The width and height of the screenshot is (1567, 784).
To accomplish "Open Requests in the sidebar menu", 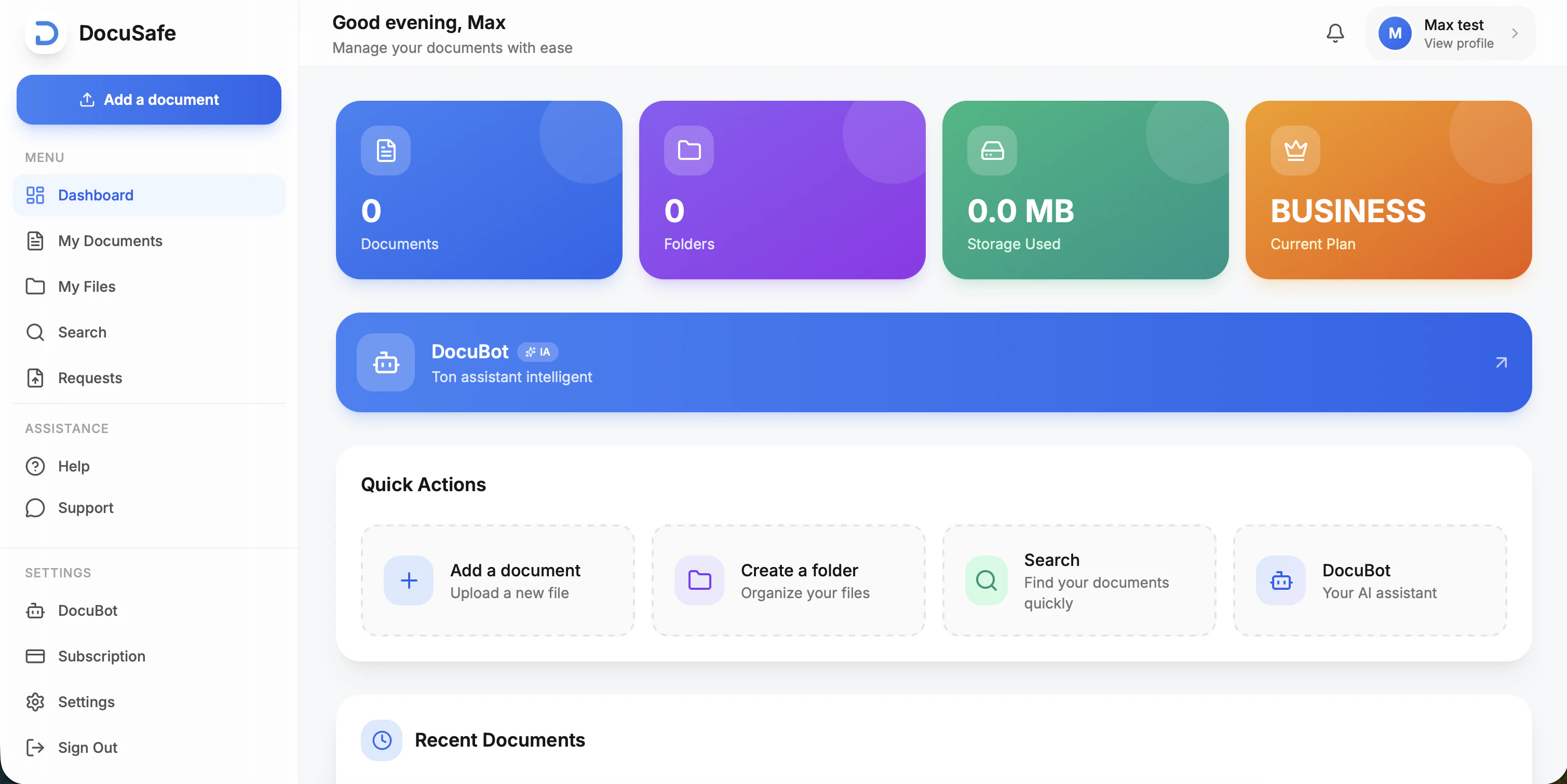I will [x=90, y=377].
